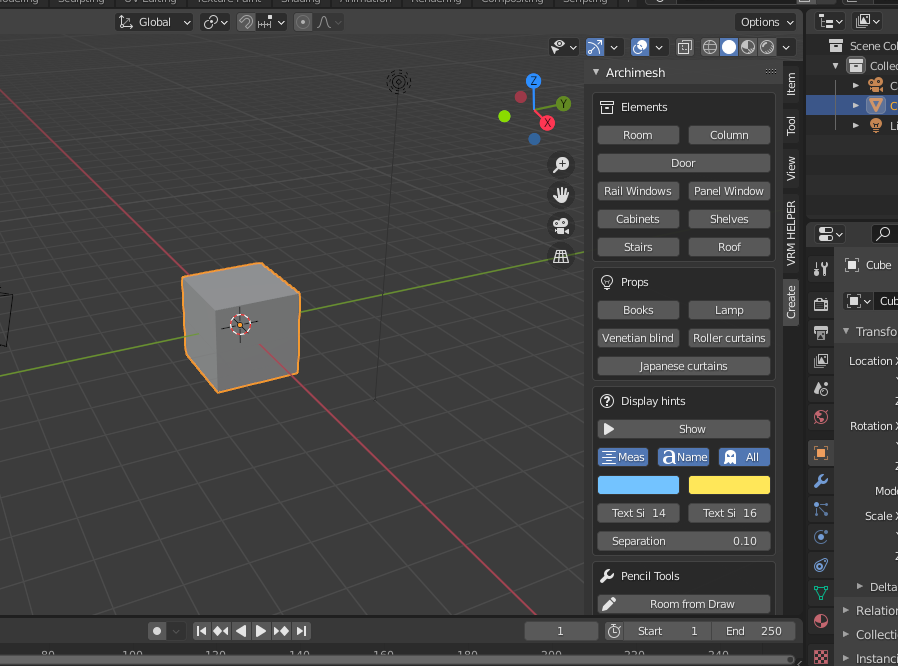Play animation in reverse
The image size is (898, 666).
click(x=241, y=631)
